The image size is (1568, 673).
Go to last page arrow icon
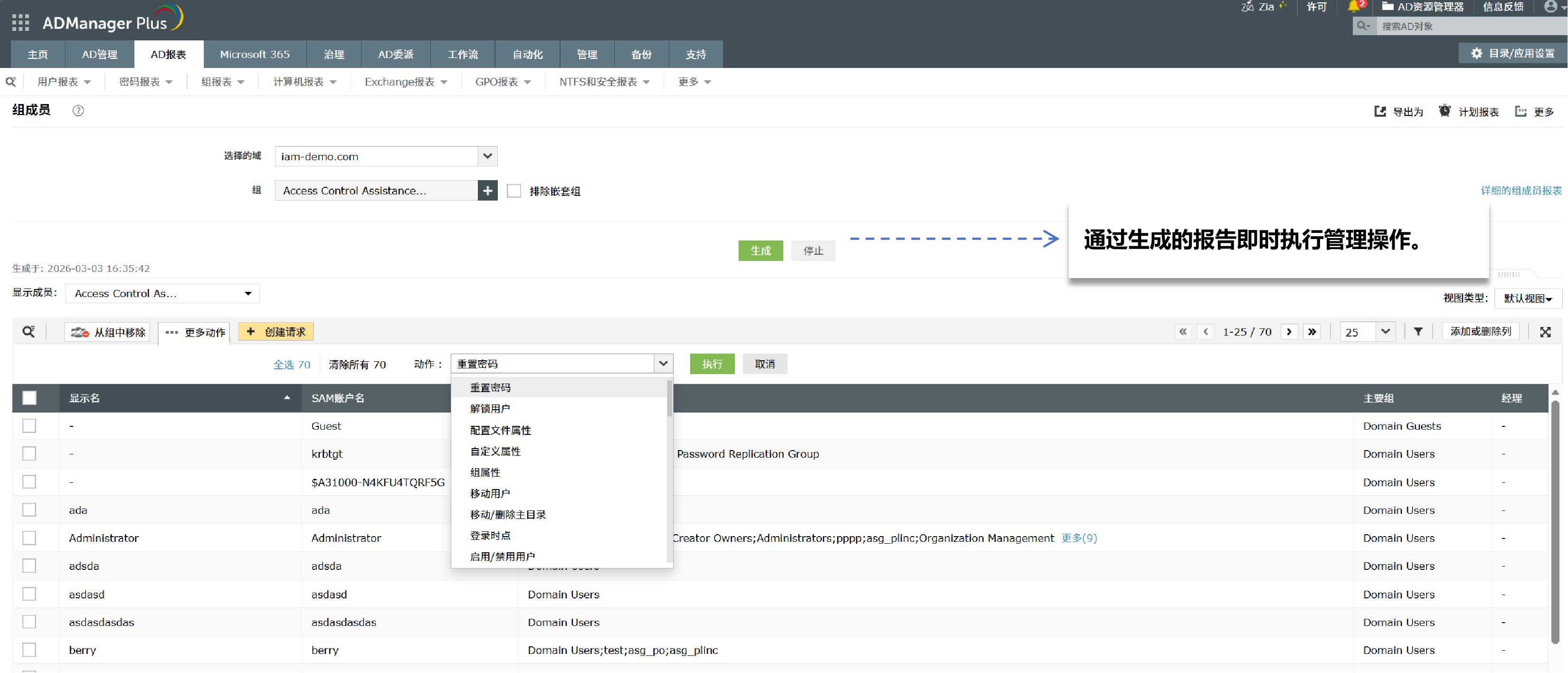point(1312,332)
